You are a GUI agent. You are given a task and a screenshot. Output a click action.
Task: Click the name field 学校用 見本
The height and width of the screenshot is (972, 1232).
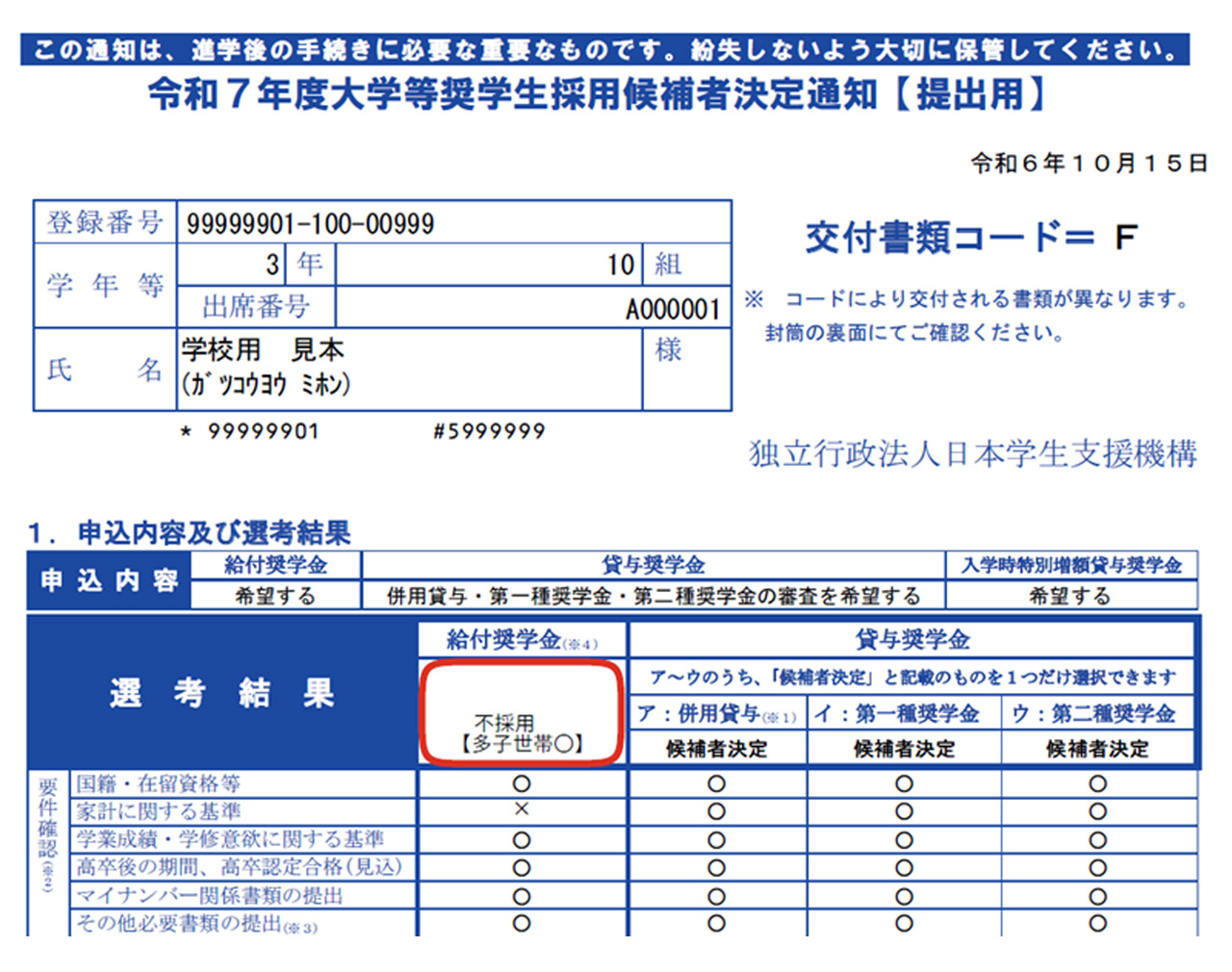click(263, 350)
